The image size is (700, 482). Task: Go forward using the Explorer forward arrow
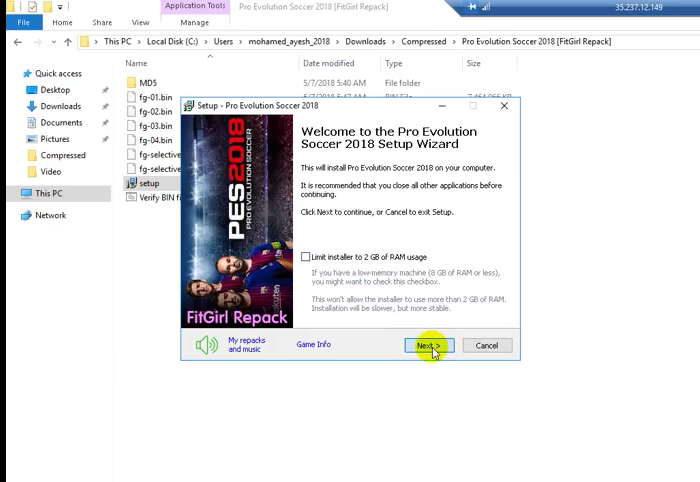pyautogui.click(x=38, y=42)
